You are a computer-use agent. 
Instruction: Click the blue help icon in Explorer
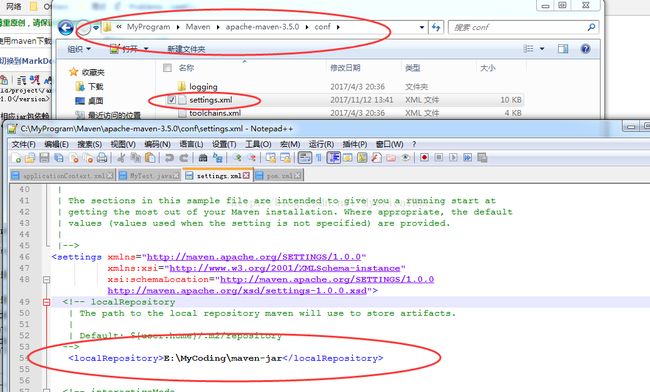coord(585,49)
